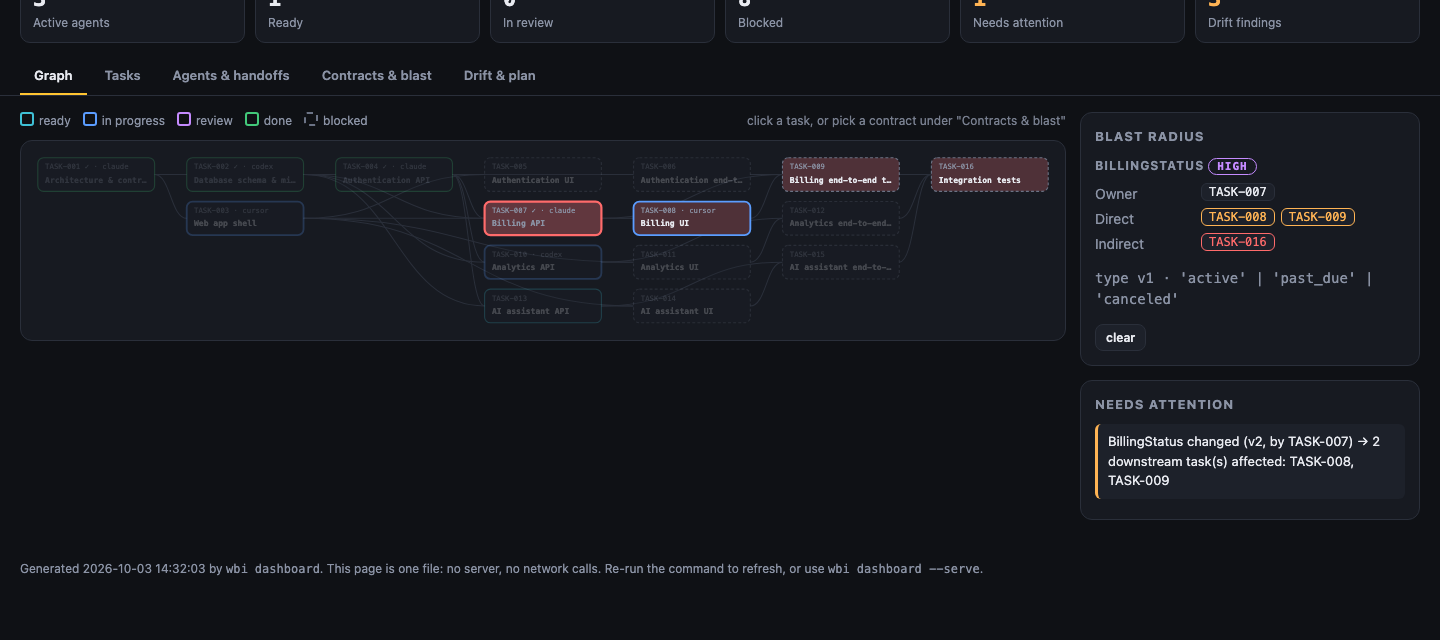Click the clear button in Blast Radius
This screenshot has height=640, width=1440.
[x=1120, y=337]
